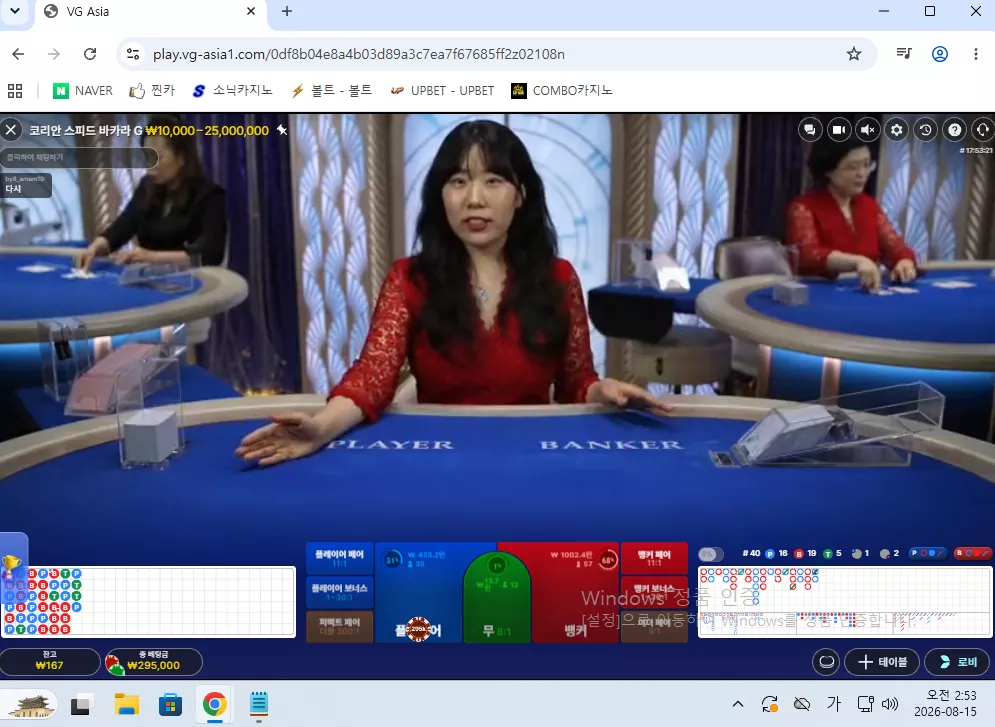The image size is (995, 727).
Task: Place bet on the green 무 8:1 area
Action: click(497, 599)
